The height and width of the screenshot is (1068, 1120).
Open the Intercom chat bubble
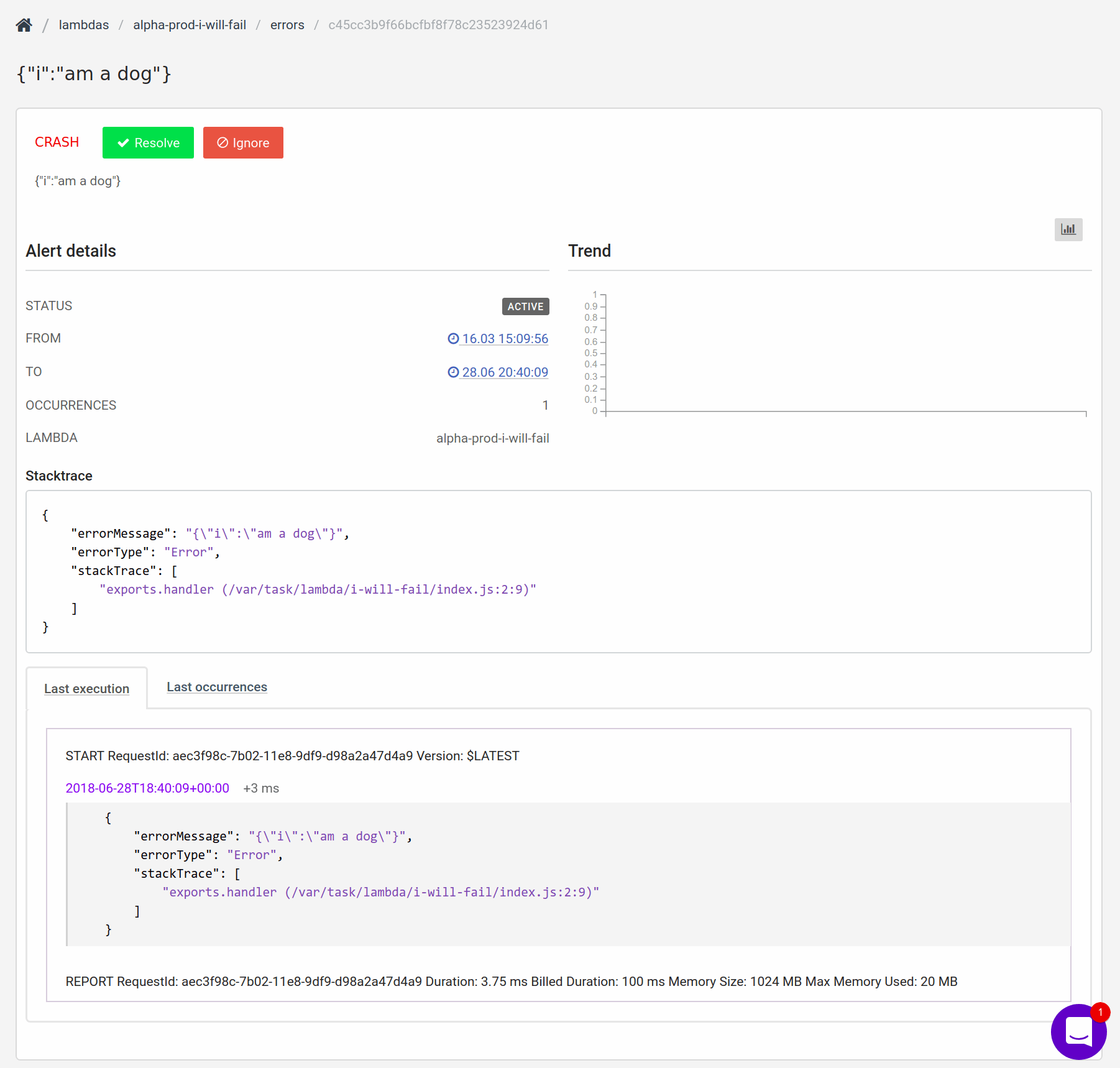click(x=1079, y=1032)
